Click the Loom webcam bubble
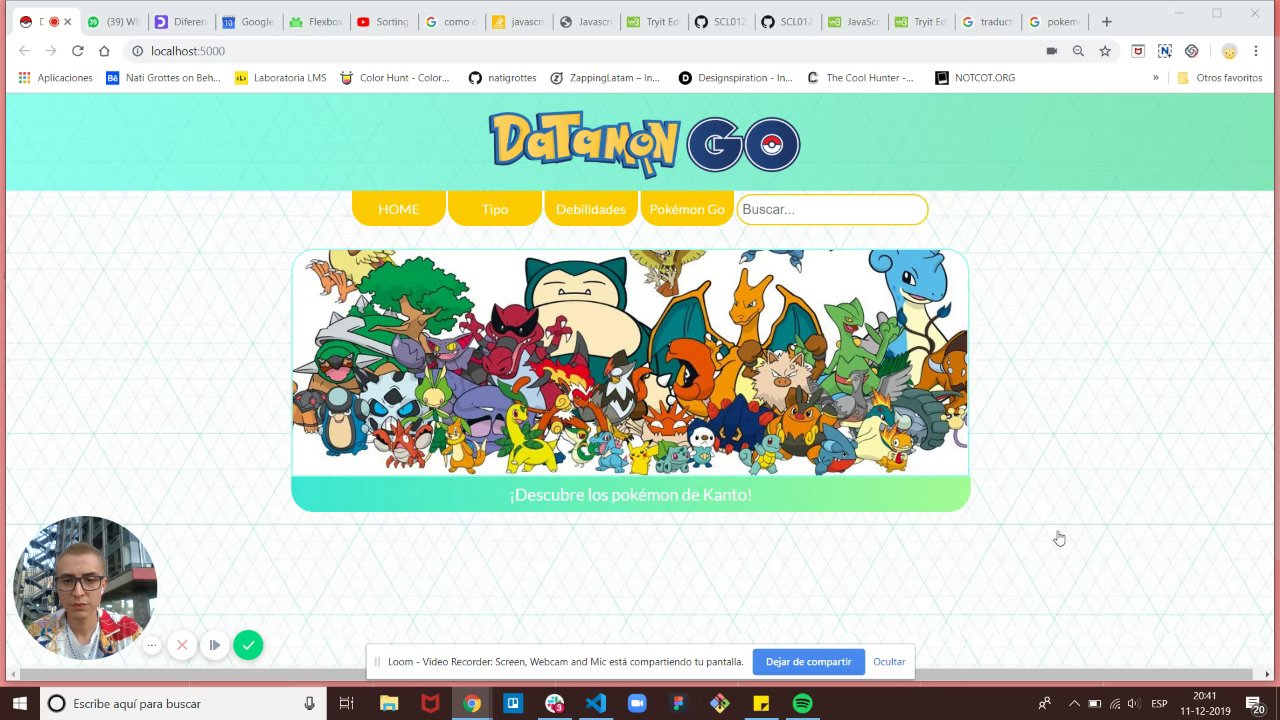Screen dimensions: 1280x720 [84, 588]
